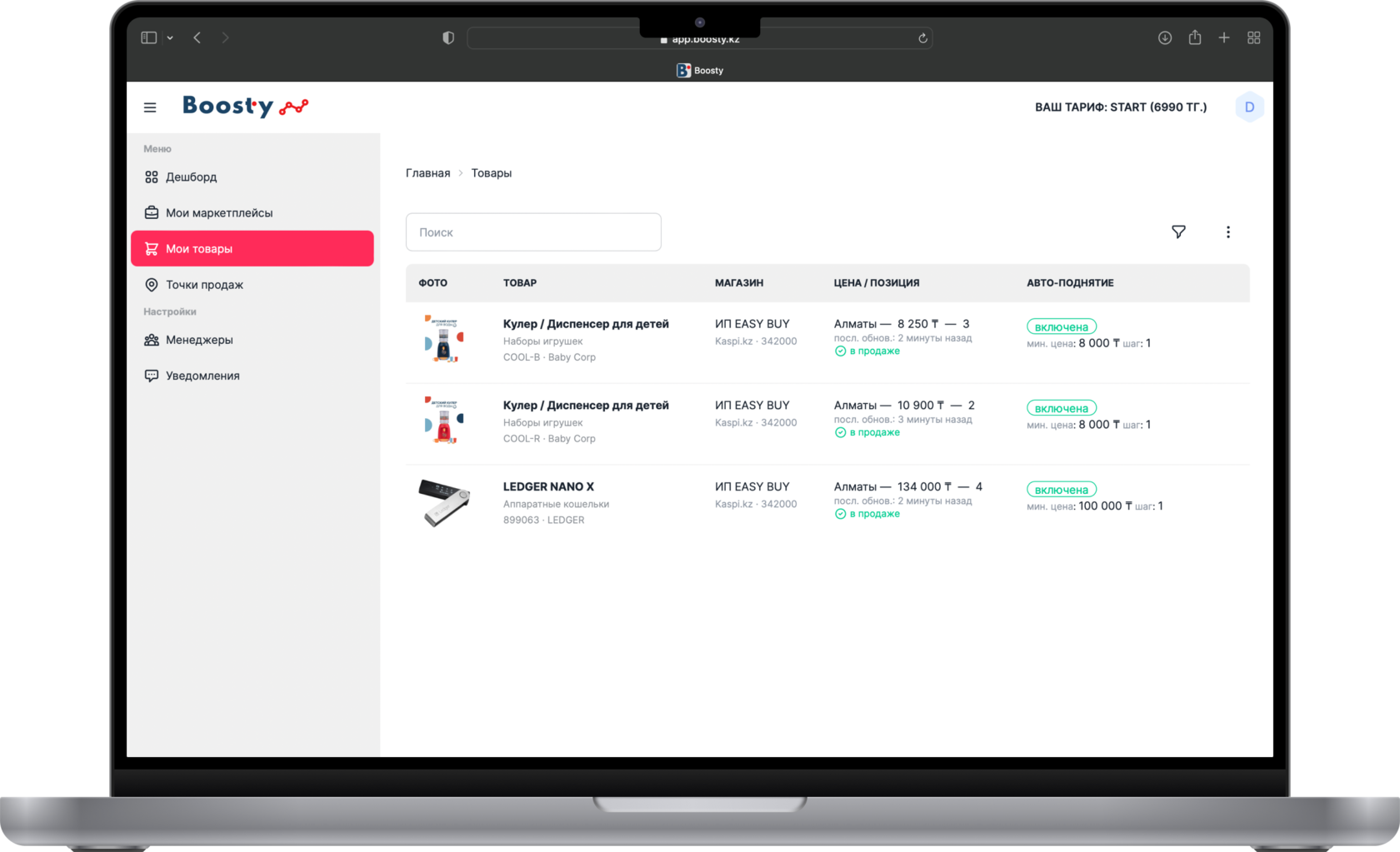This screenshot has width=1400, height=852.
Task: Click the hamburger menu icon
Action: tap(150, 107)
